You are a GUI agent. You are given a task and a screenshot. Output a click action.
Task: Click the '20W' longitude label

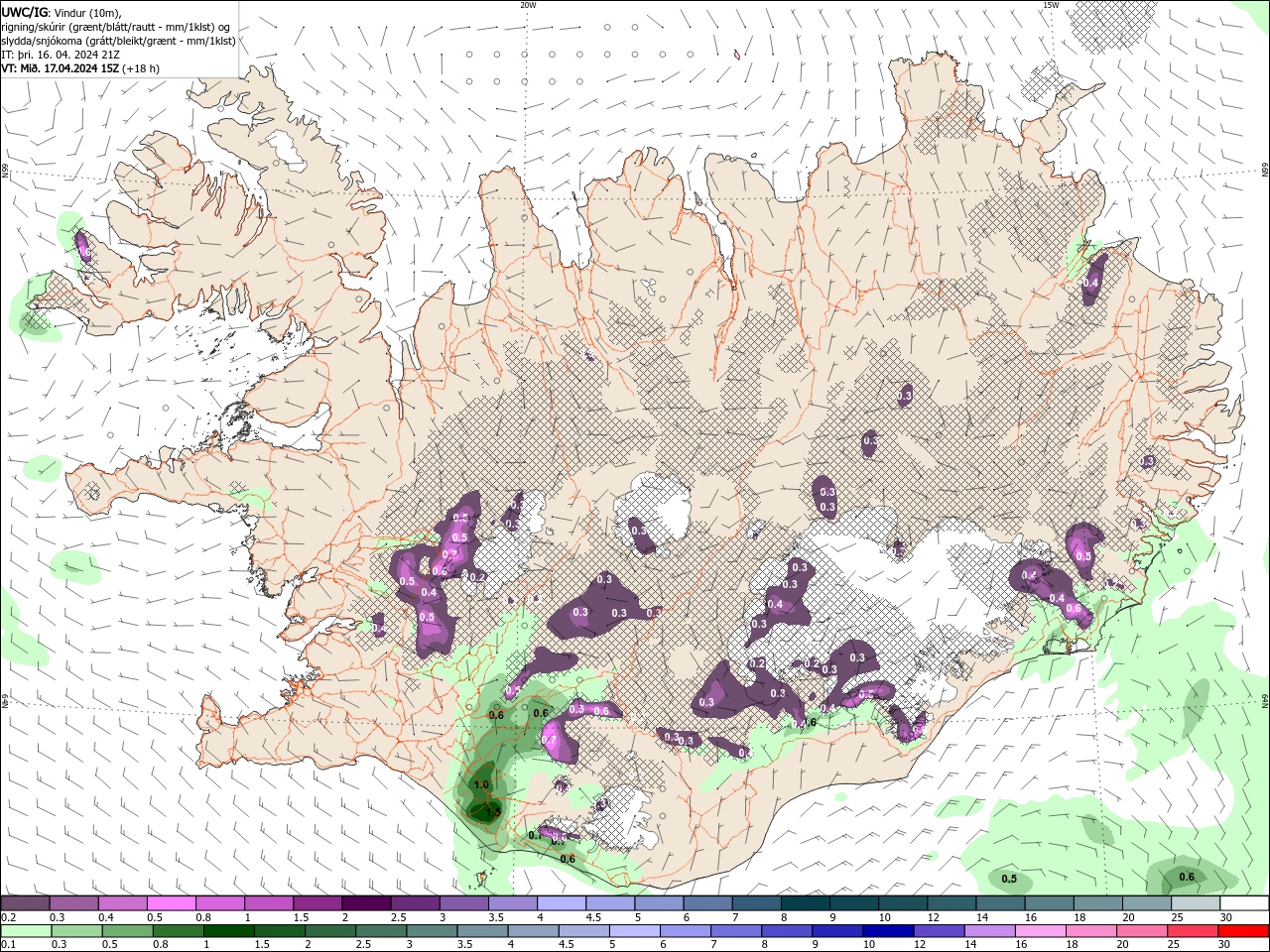[528, 5]
